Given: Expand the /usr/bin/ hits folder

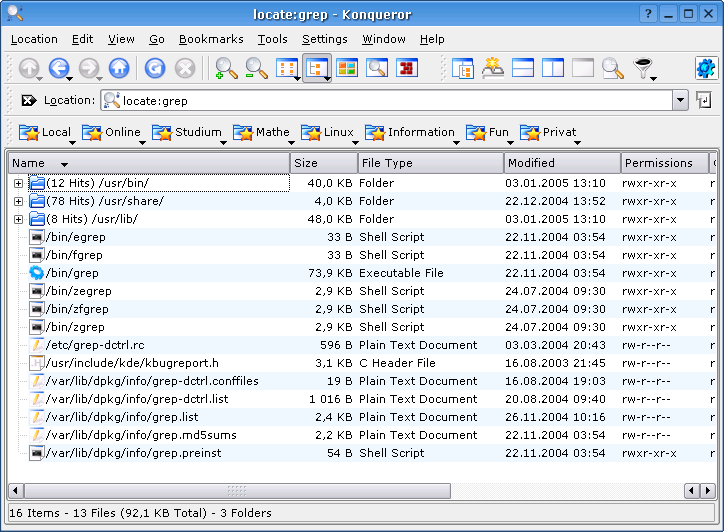Looking at the screenshot, I should [x=18, y=183].
